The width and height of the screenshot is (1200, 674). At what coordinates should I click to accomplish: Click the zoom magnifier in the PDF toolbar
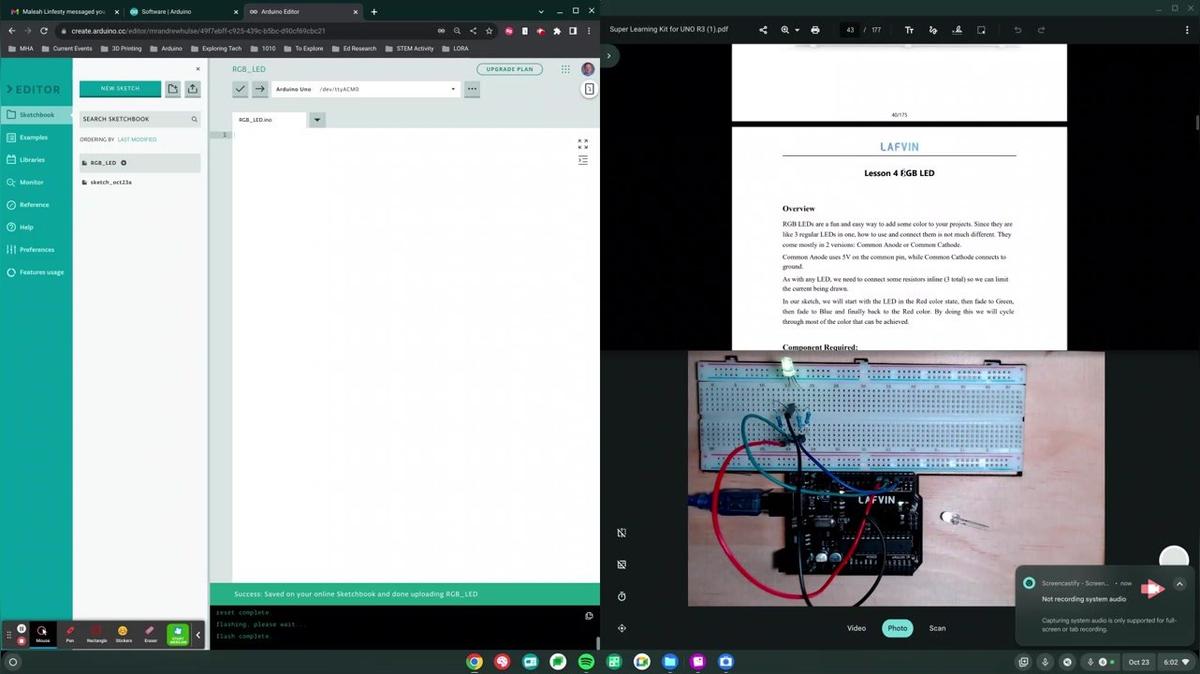[785, 30]
